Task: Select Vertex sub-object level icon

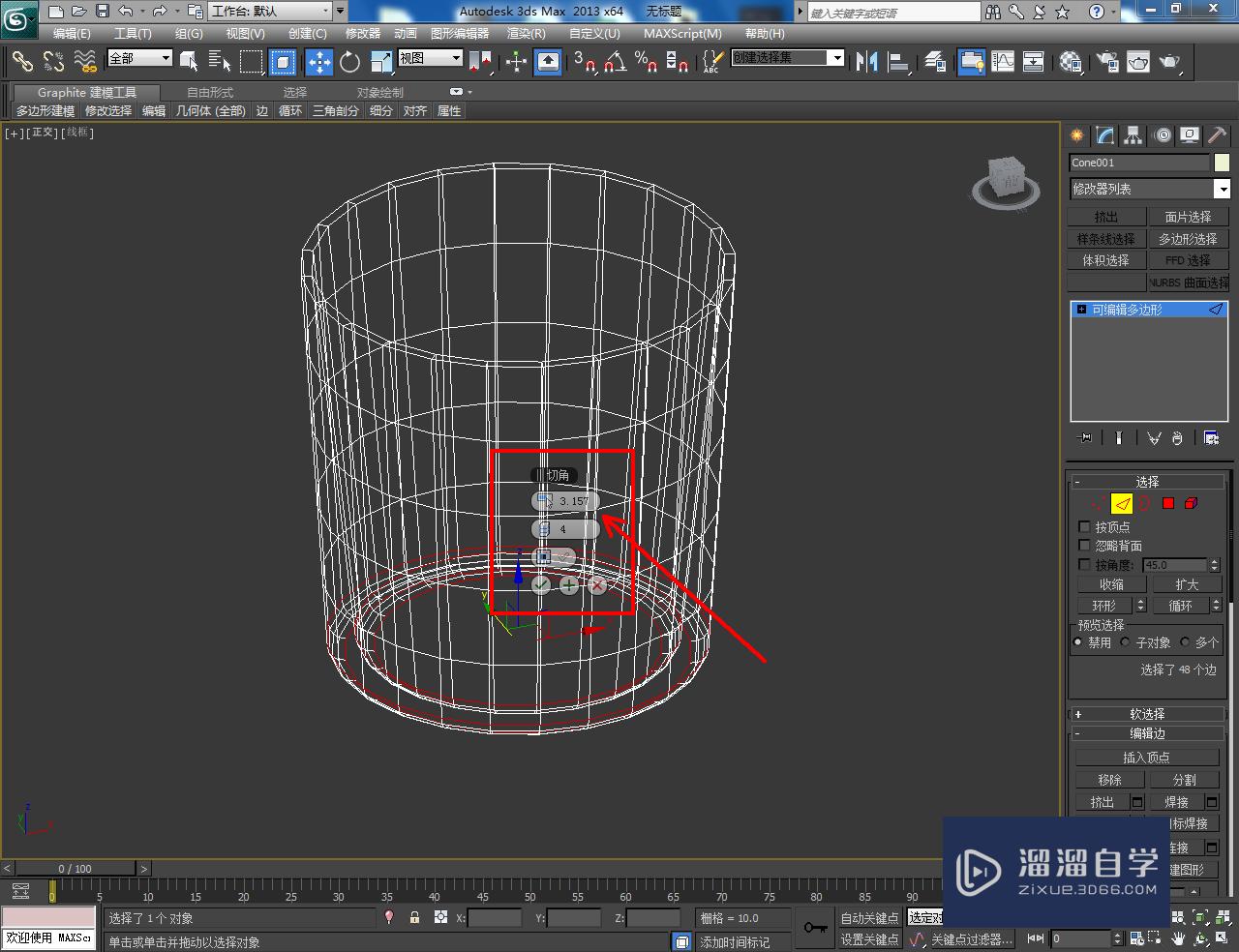Action: [x=1098, y=503]
